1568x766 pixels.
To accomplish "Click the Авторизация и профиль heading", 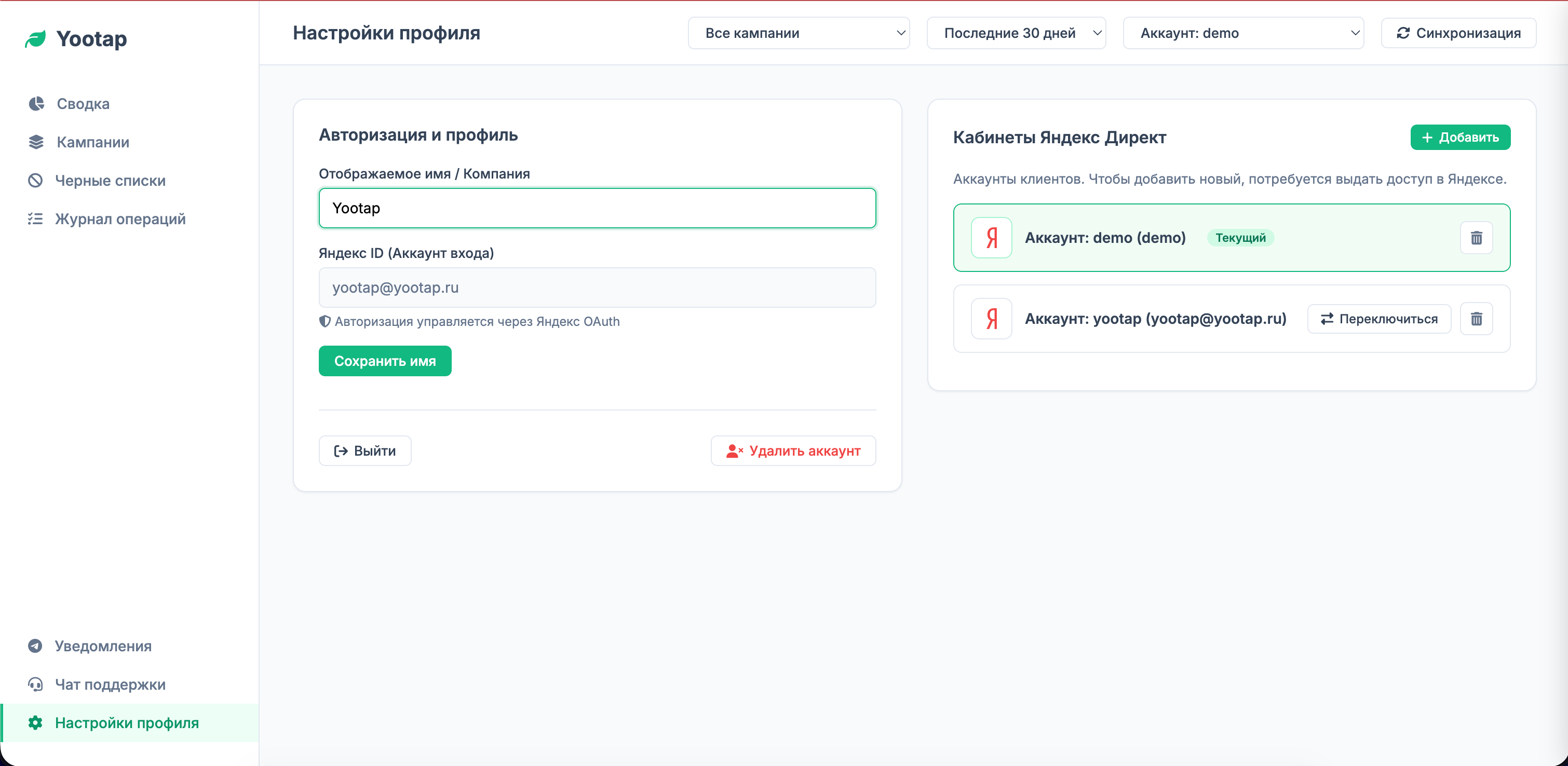I will coord(418,134).
